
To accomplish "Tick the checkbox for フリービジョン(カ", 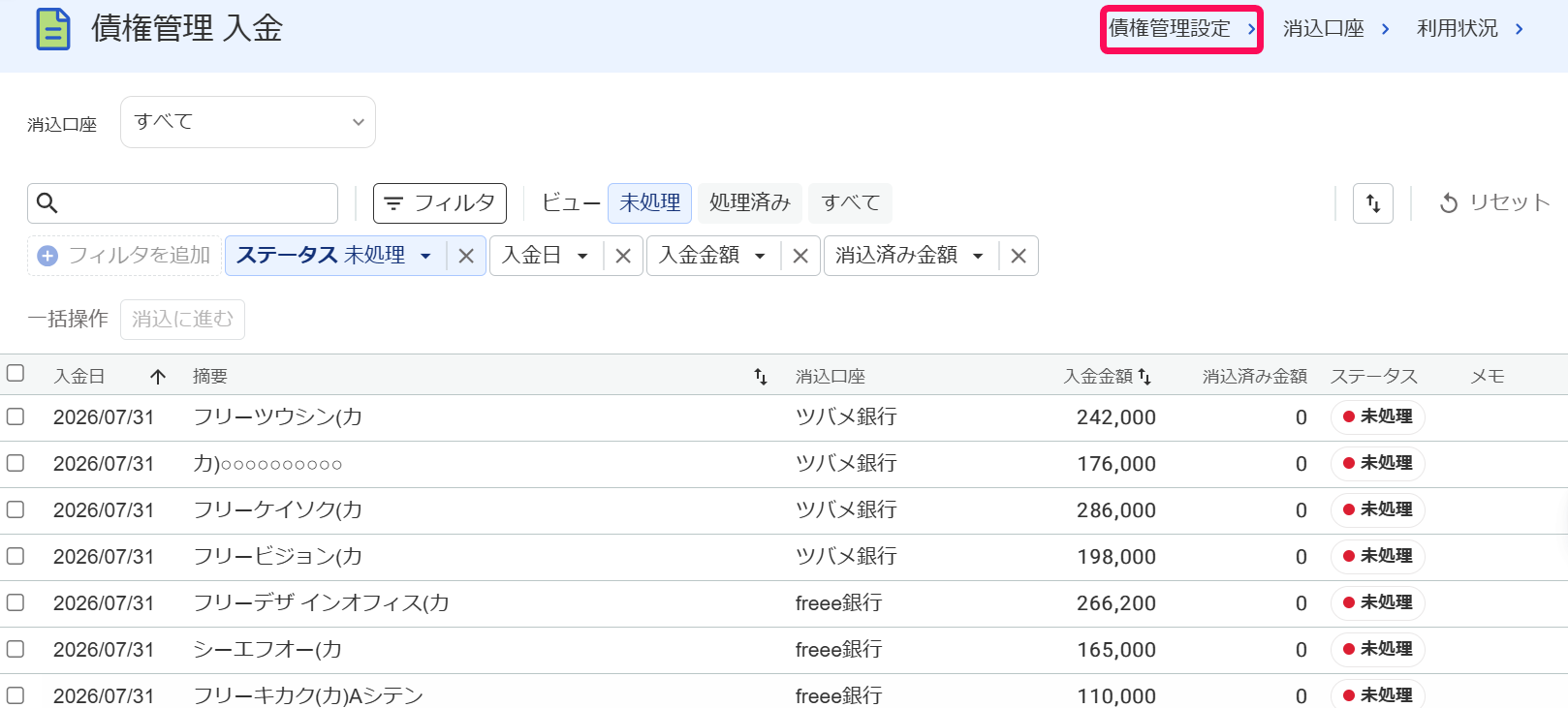I will pyautogui.click(x=16, y=556).
